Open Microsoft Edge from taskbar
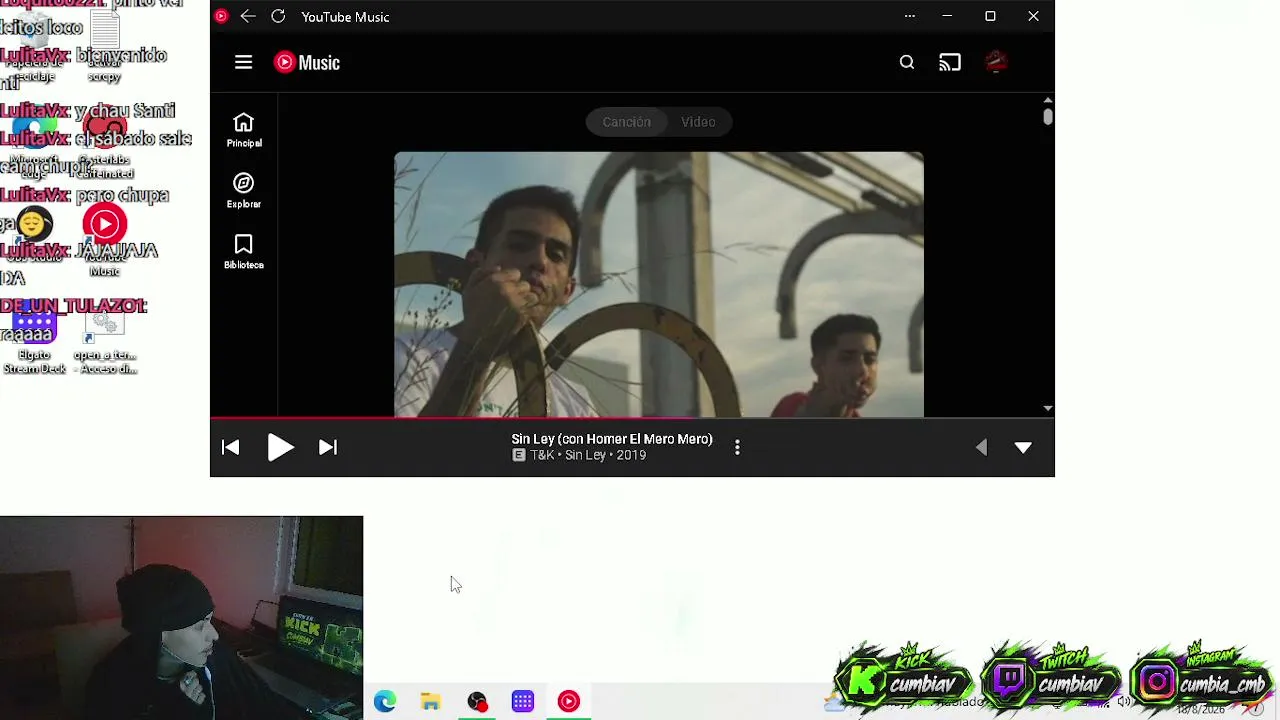Image resolution: width=1280 pixels, height=720 pixels. pyautogui.click(x=385, y=702)
